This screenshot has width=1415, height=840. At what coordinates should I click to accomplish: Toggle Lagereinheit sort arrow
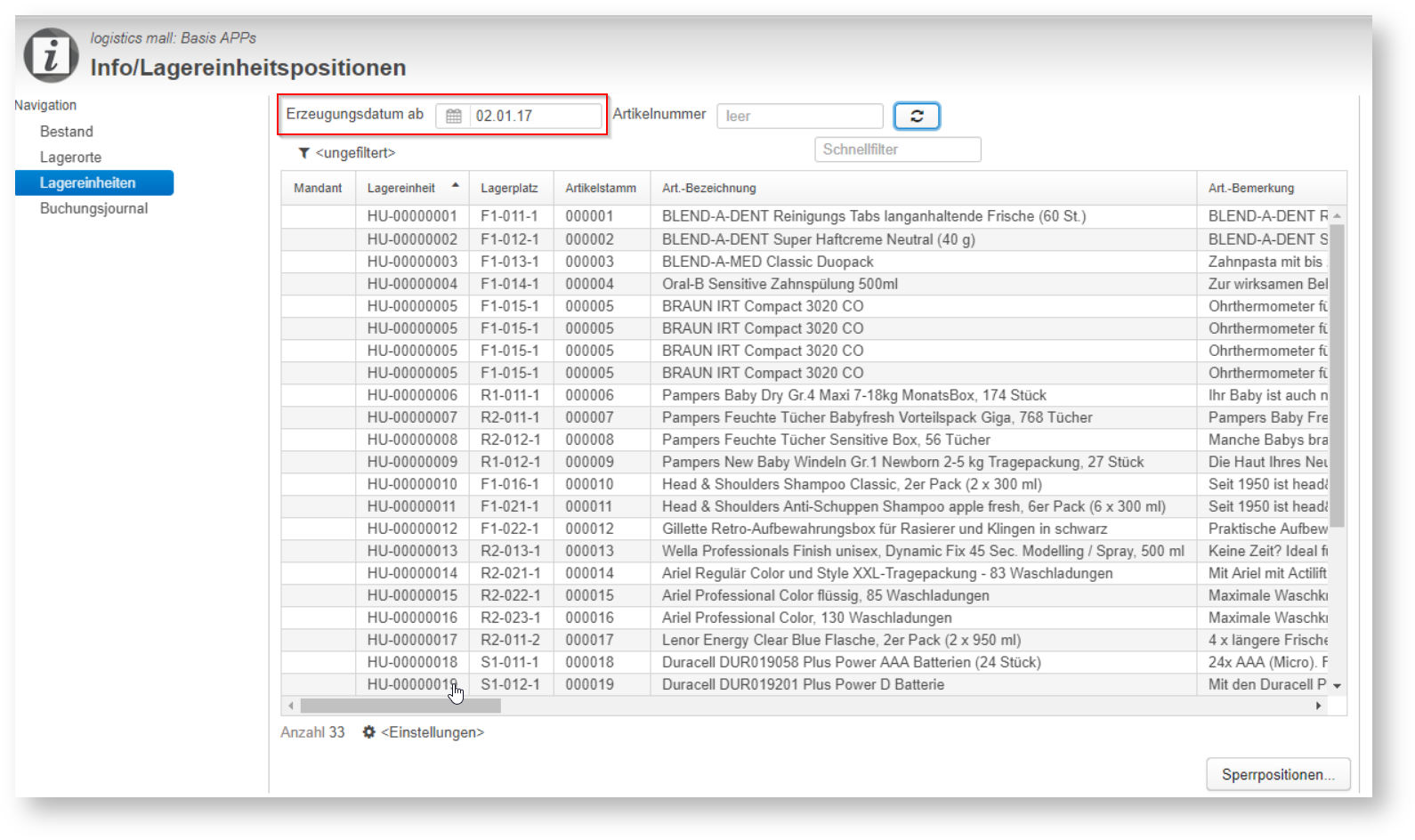[x=456, y=186]
